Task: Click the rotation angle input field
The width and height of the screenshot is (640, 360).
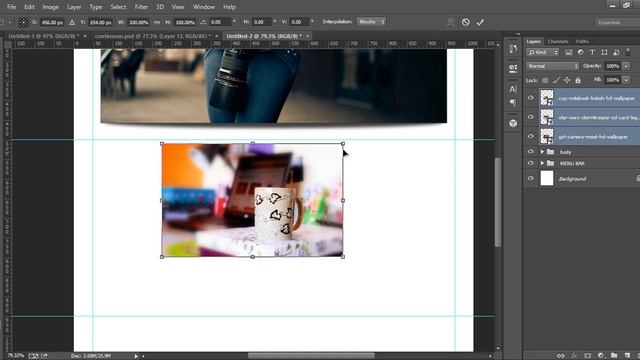Action: pyautogui.click(x=220, y=22)
